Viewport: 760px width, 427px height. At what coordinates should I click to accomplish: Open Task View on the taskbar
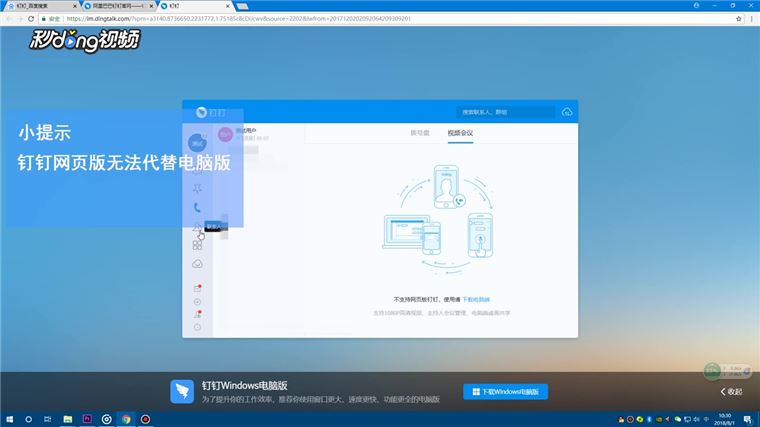[x=48, y=419]
